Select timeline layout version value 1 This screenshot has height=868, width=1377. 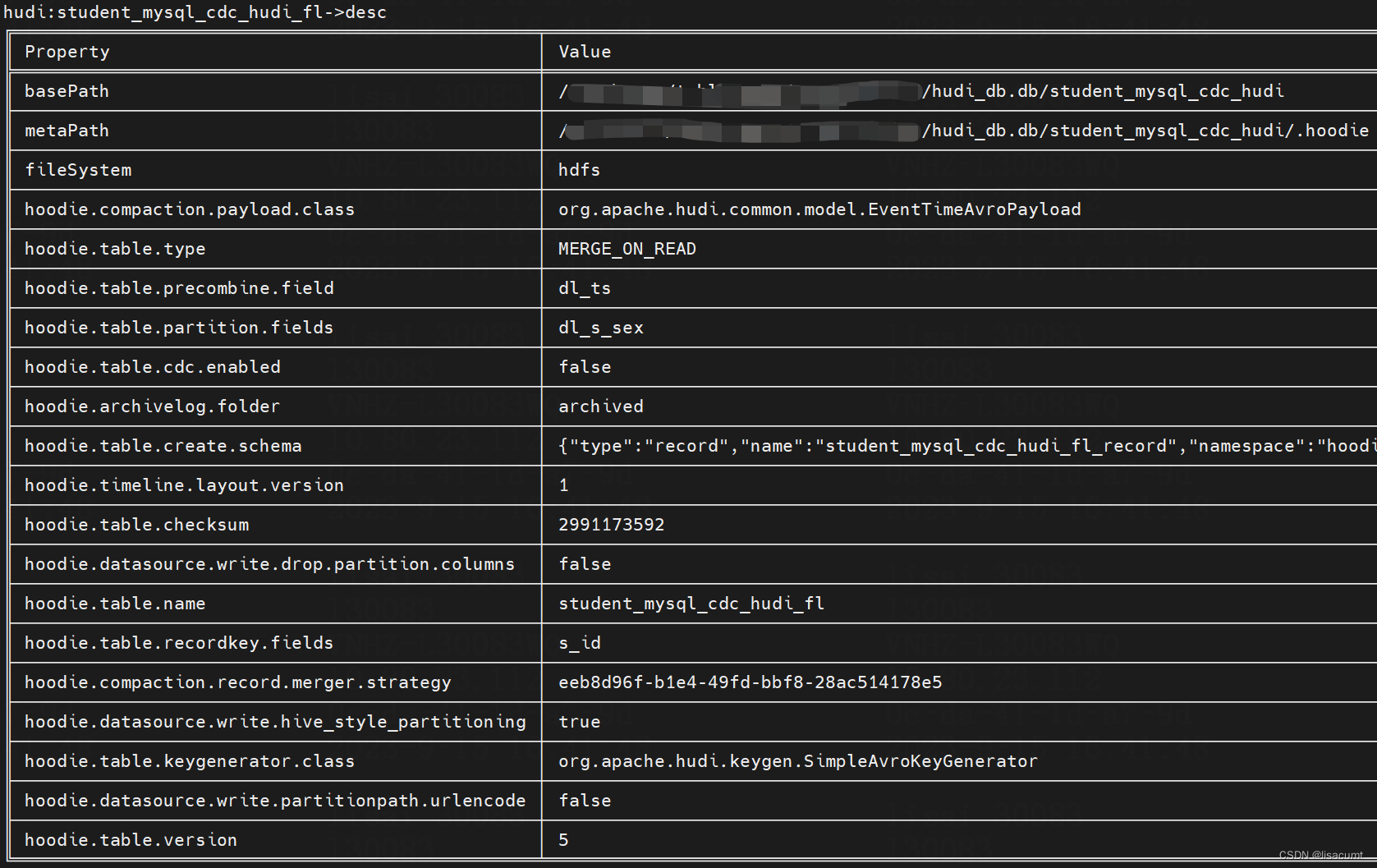coord(564,485)
